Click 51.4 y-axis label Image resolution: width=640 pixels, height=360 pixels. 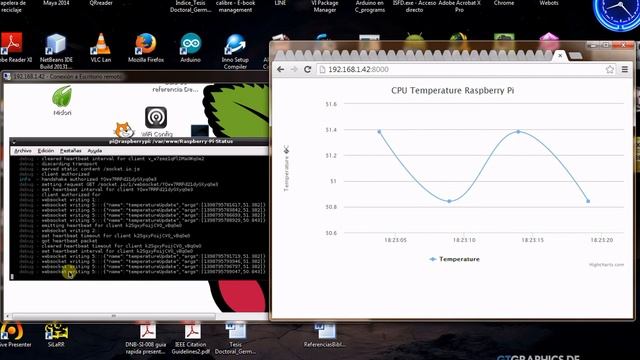[331, 130]
